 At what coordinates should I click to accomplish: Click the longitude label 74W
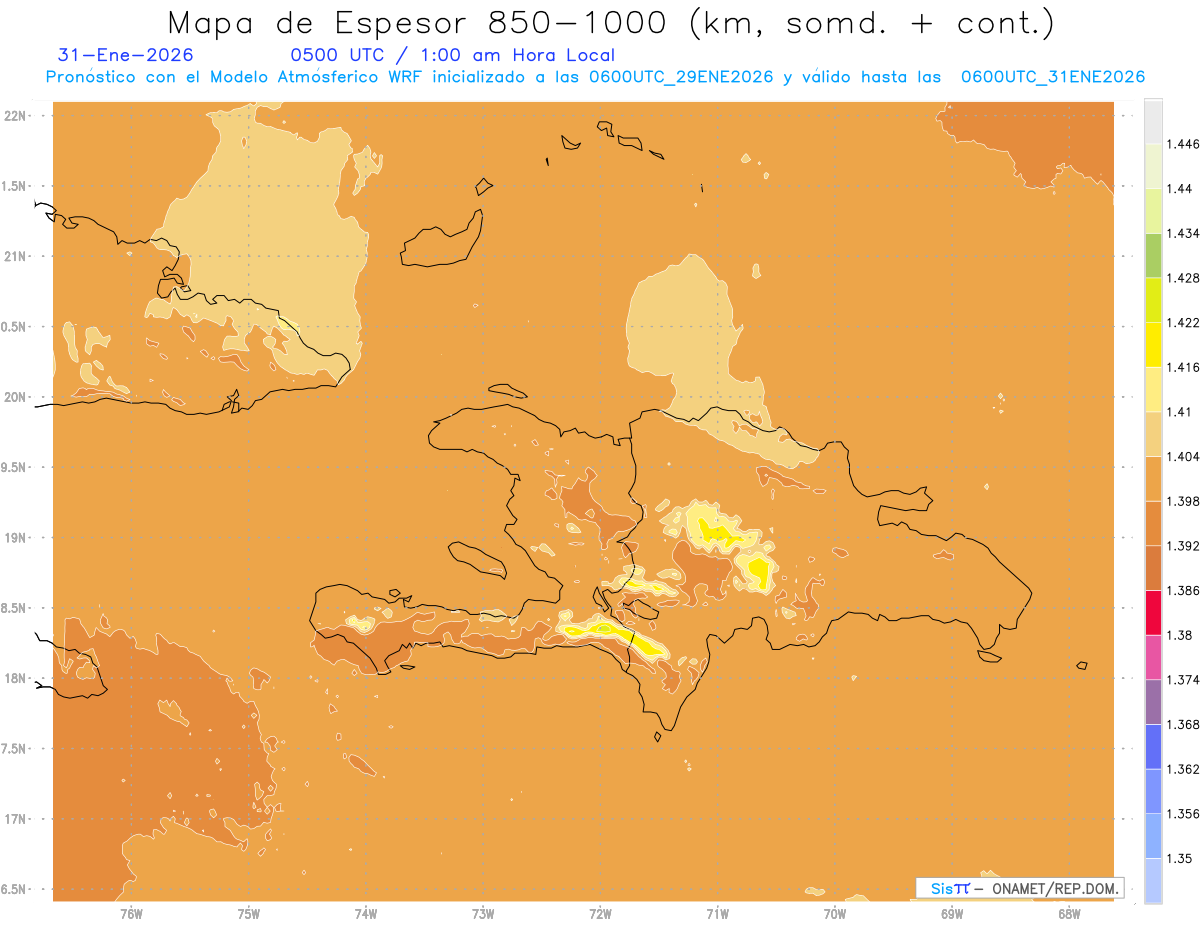tap(366, 913)
